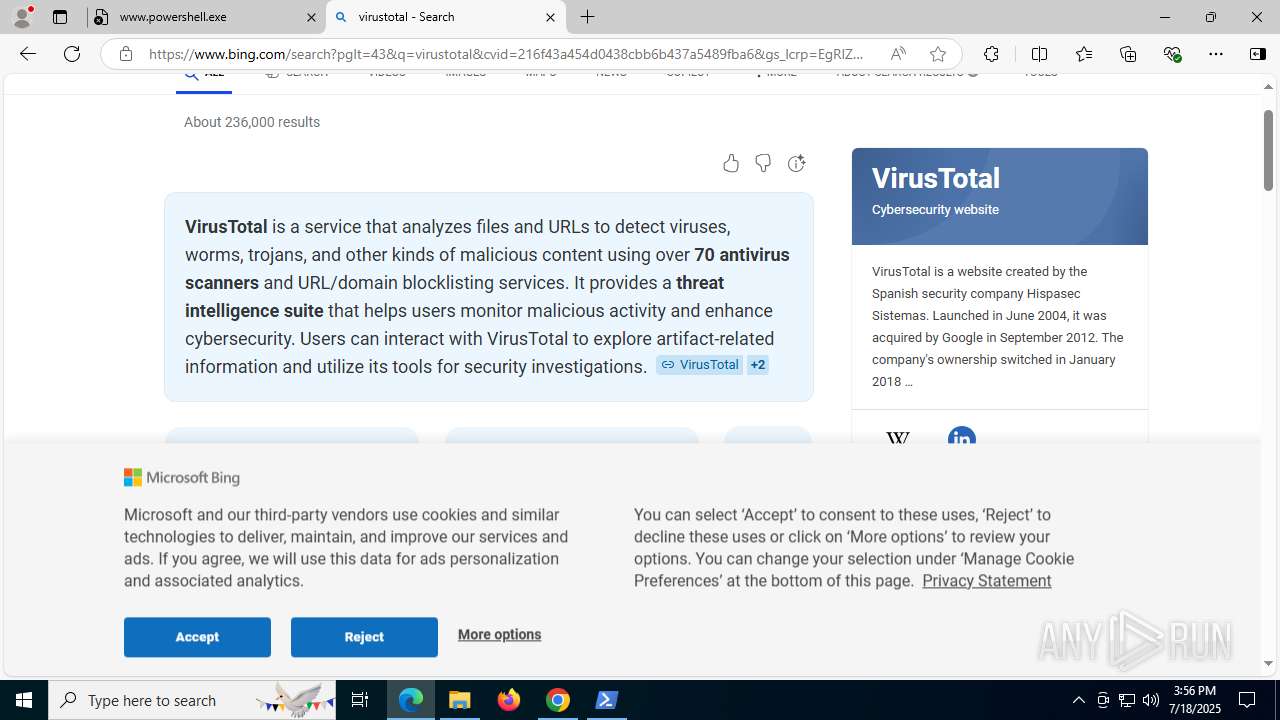Close the www.powershell.exe tab
Viewport: 1280px width, 720px height.
310,17
